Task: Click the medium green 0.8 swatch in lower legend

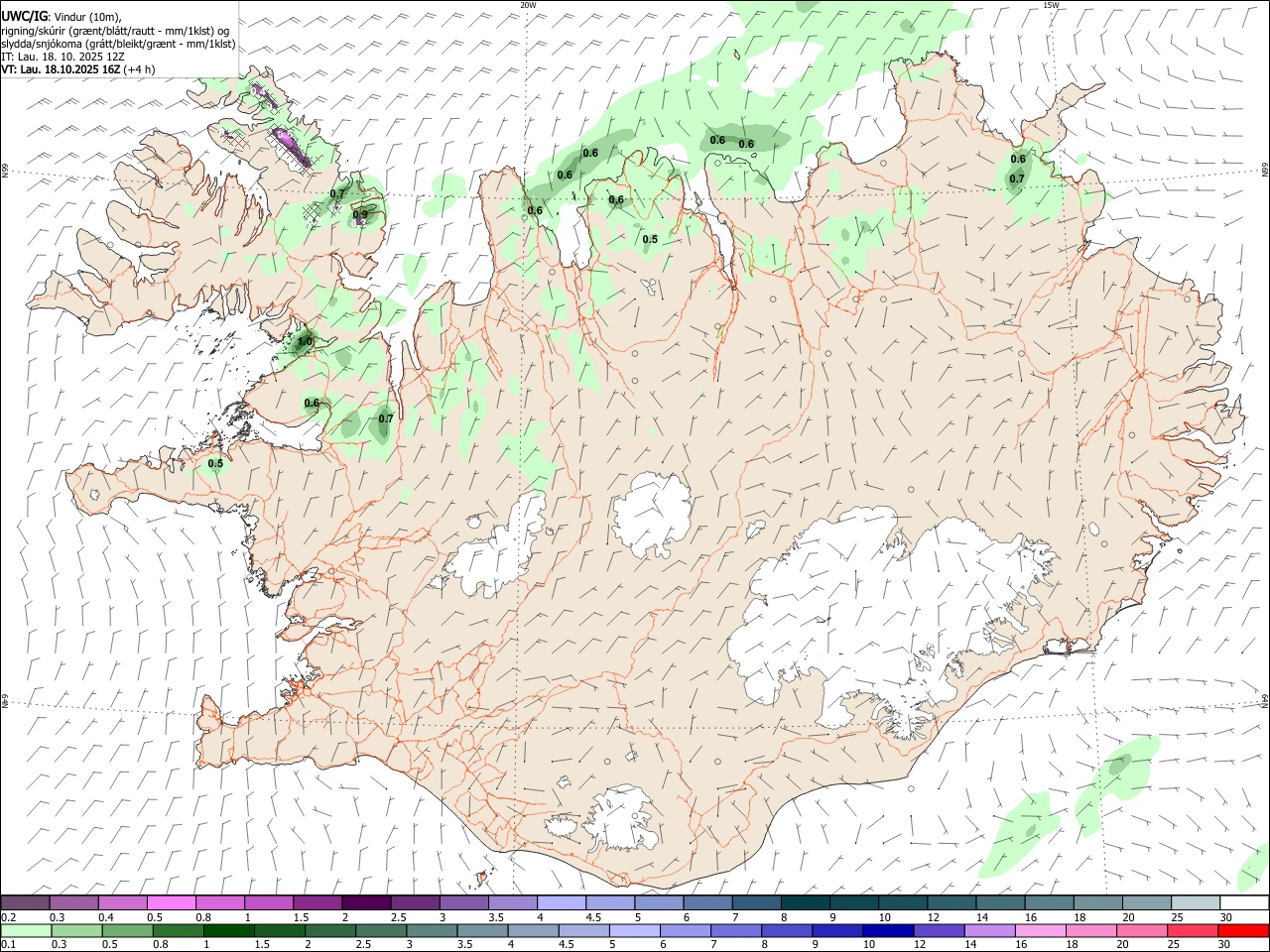Action: pos(178,930)
